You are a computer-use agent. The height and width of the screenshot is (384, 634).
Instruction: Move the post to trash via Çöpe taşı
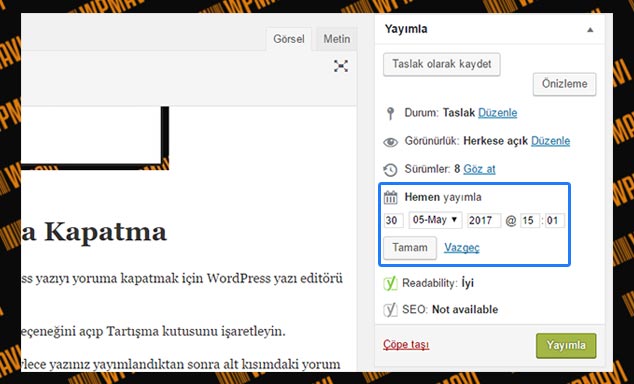pyautogui.click(x=406, y=344)
